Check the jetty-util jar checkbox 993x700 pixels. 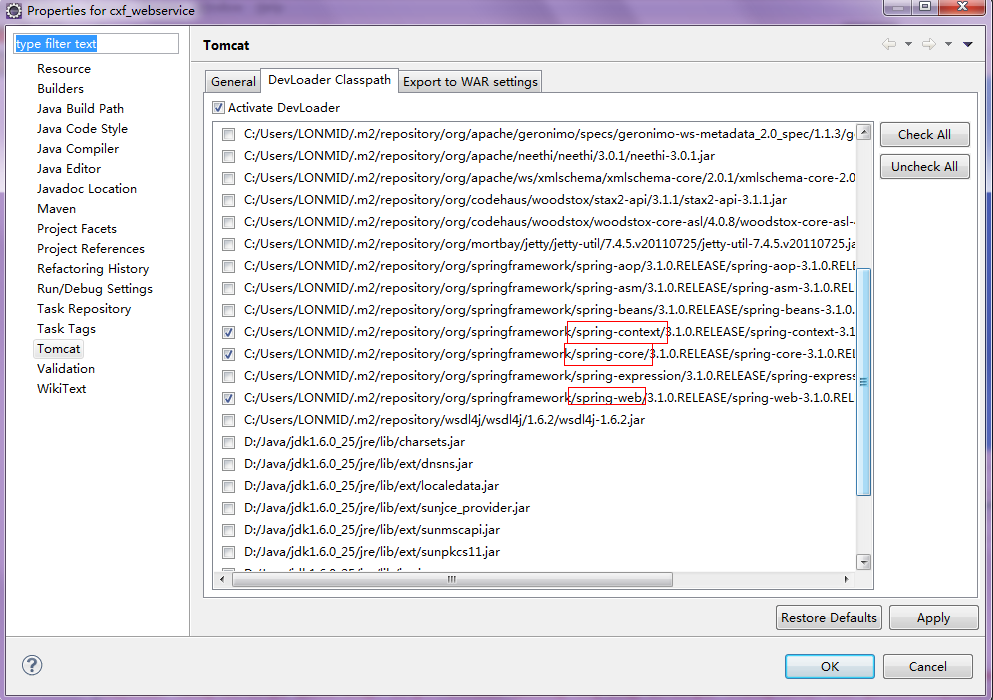pyautogui.click(x=229, y=245)
